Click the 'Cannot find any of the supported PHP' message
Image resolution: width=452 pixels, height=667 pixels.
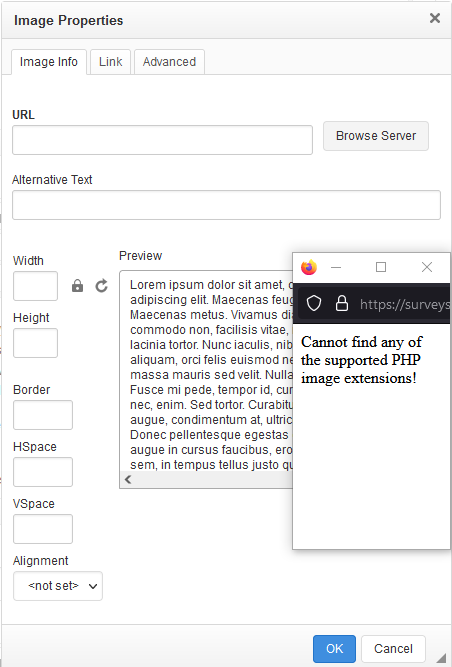coord(361,360)
